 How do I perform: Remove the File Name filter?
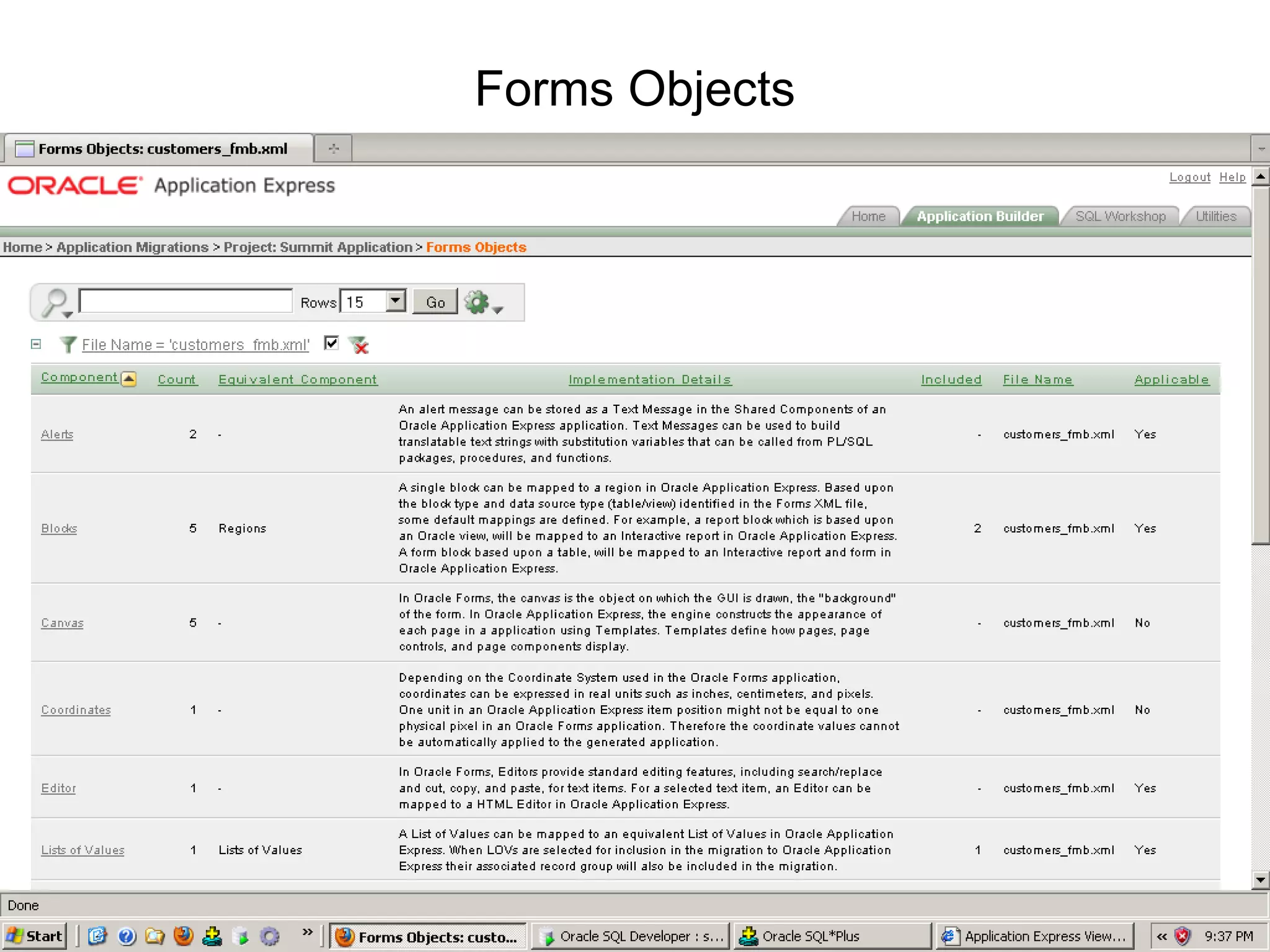(x=358, y=345)
